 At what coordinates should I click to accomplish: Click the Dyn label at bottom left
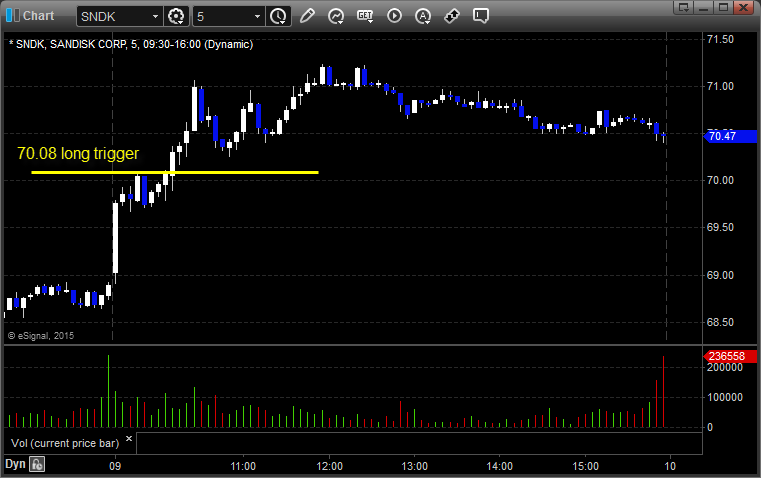click(x=15, y=464)
